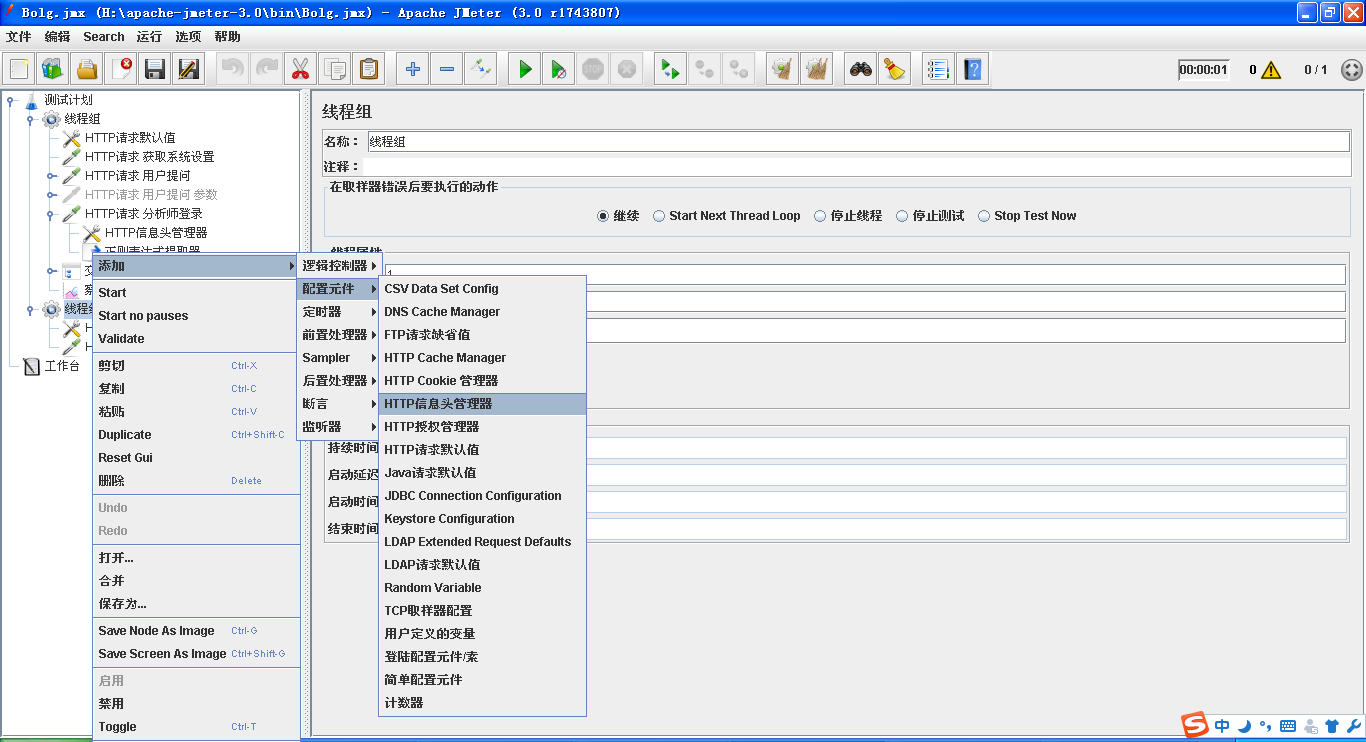
Task: Click Duplicate in context menu
Action: point(196,435)
